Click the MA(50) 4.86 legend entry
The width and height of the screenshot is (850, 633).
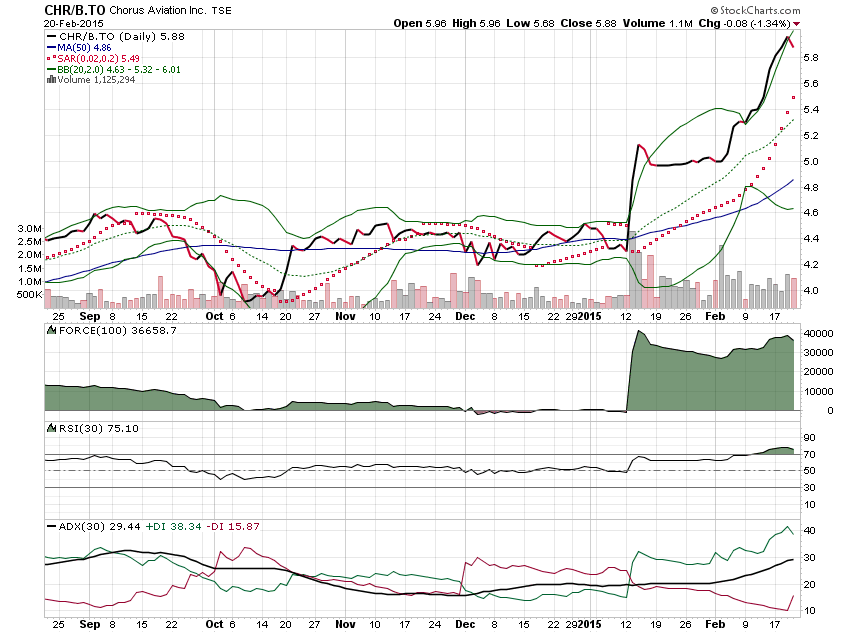[x=84, y=48]
